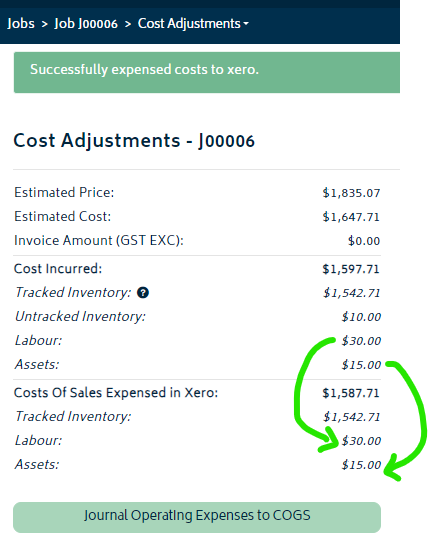
Task: Click the success message banner
Action: click(207, 72)
